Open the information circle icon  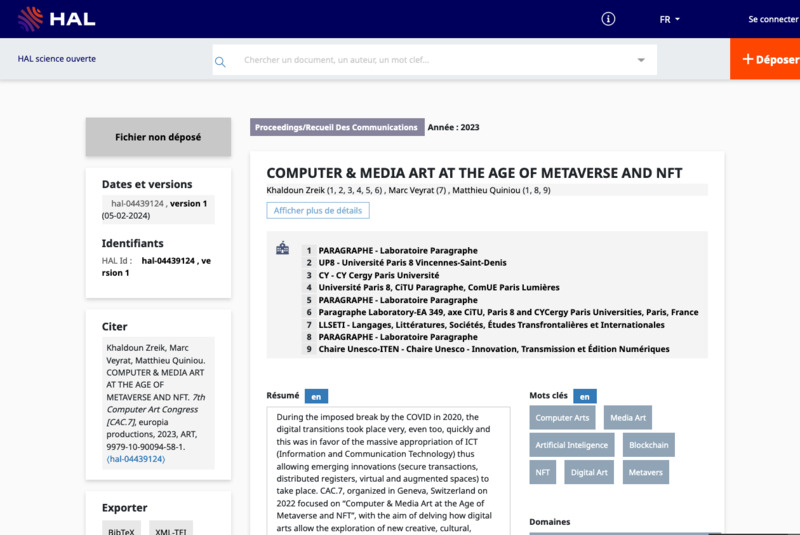[x=608, y=19]
